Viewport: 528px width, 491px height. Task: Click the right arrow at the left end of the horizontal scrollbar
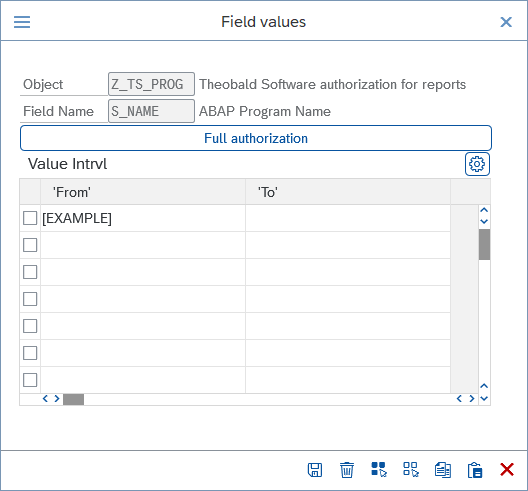57,399
